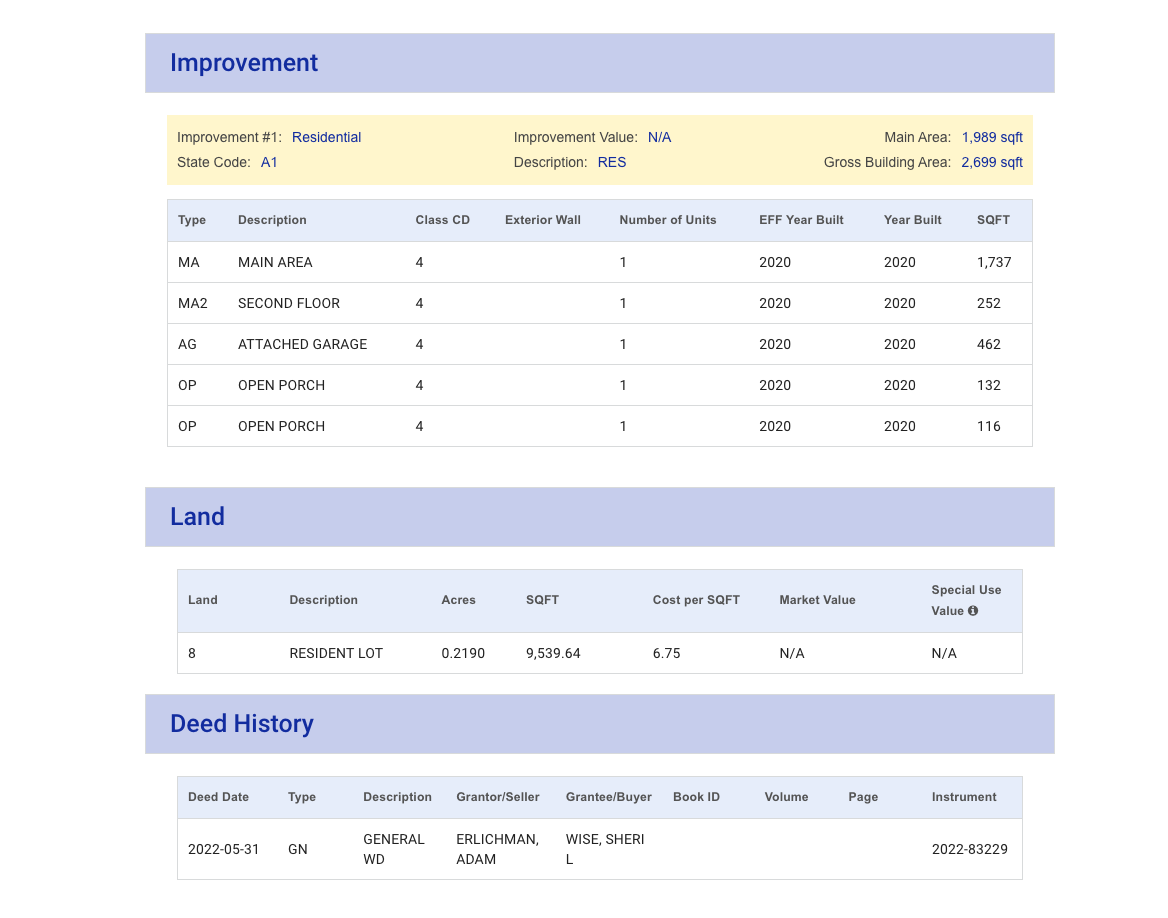Click the 2022-05-31 deed date cell
1168x918 pixels.
tap(223, 849)
